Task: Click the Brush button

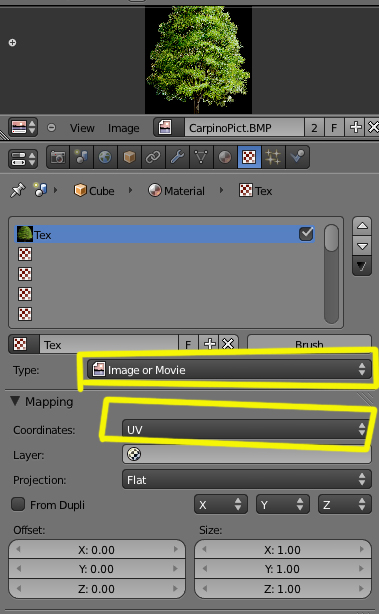Action: tap(309, 344)
